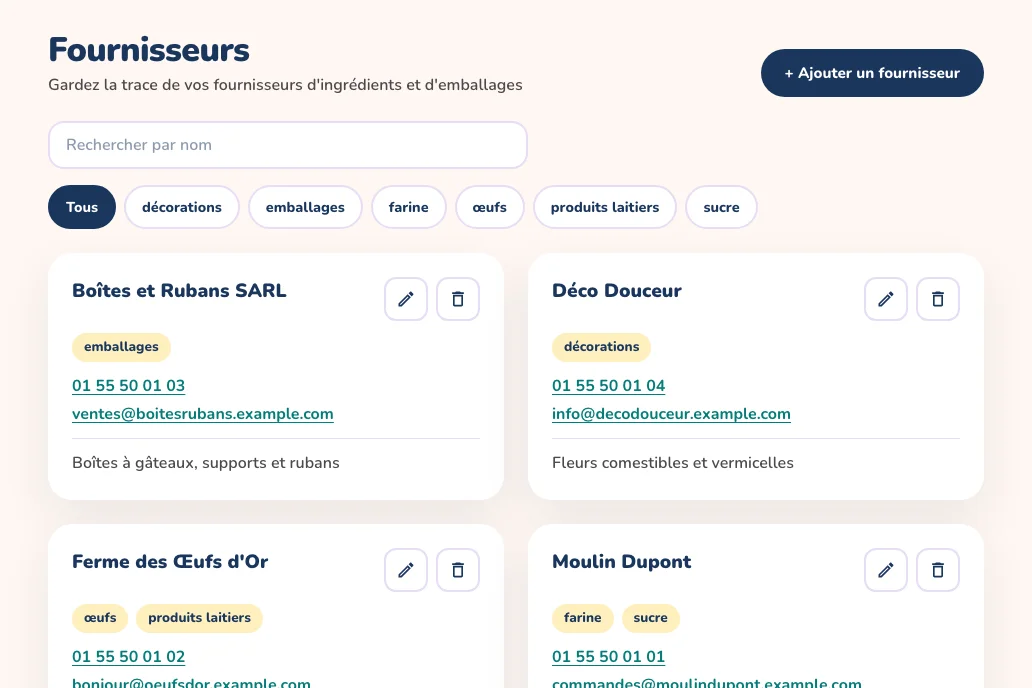Call 01 55 50 01 02

[x=128, y=657]
